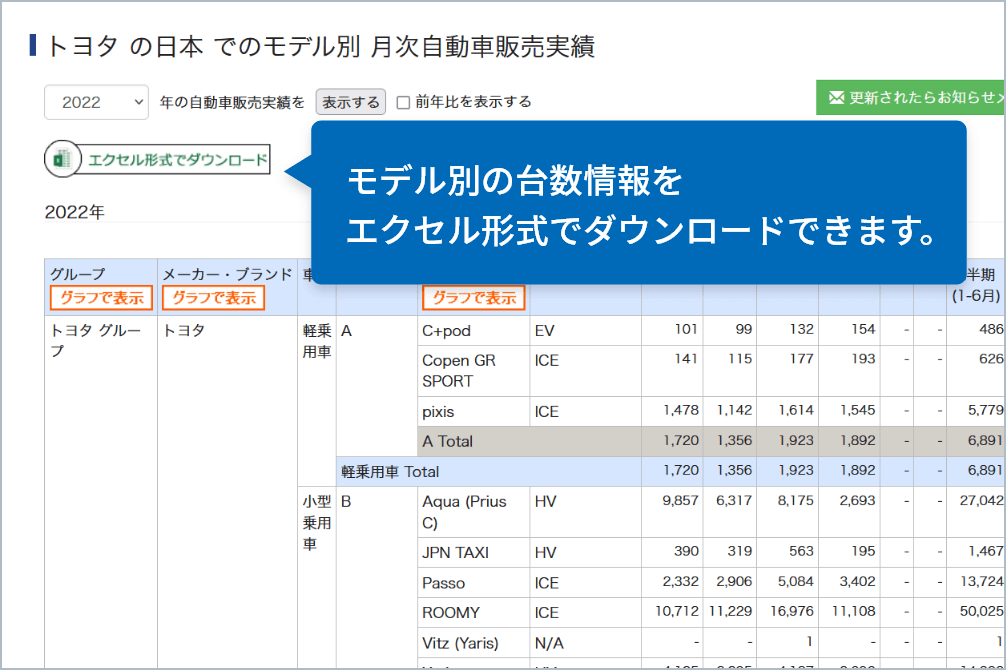Enable the 前年比を表示する checkbox

(x=403, y=102)
